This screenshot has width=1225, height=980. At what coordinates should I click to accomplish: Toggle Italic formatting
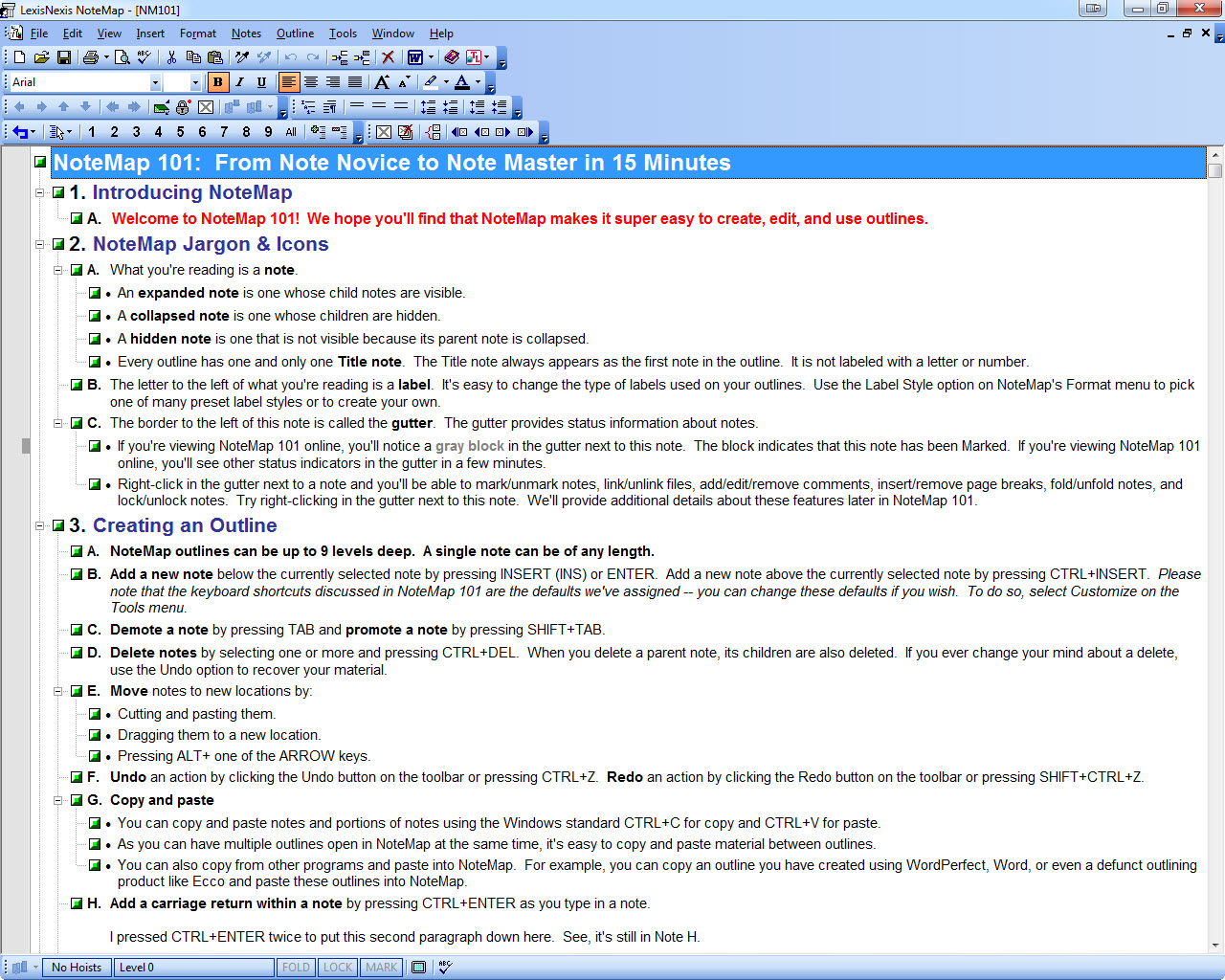point(239,82)
